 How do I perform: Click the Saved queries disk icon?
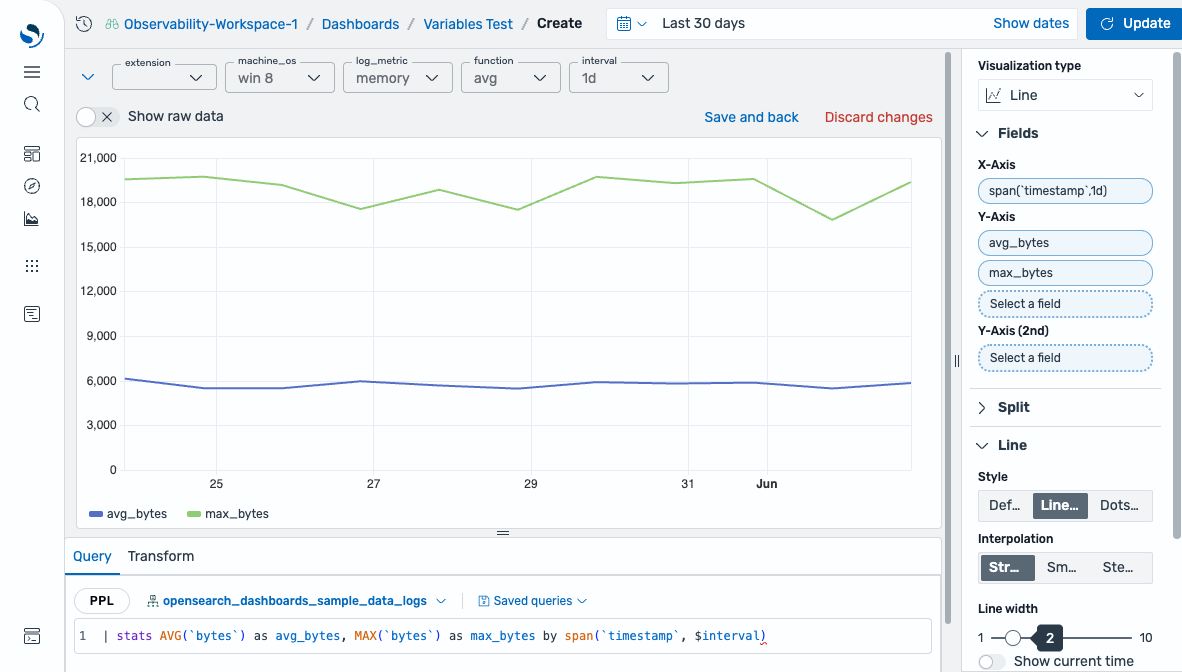pos(484,601)
